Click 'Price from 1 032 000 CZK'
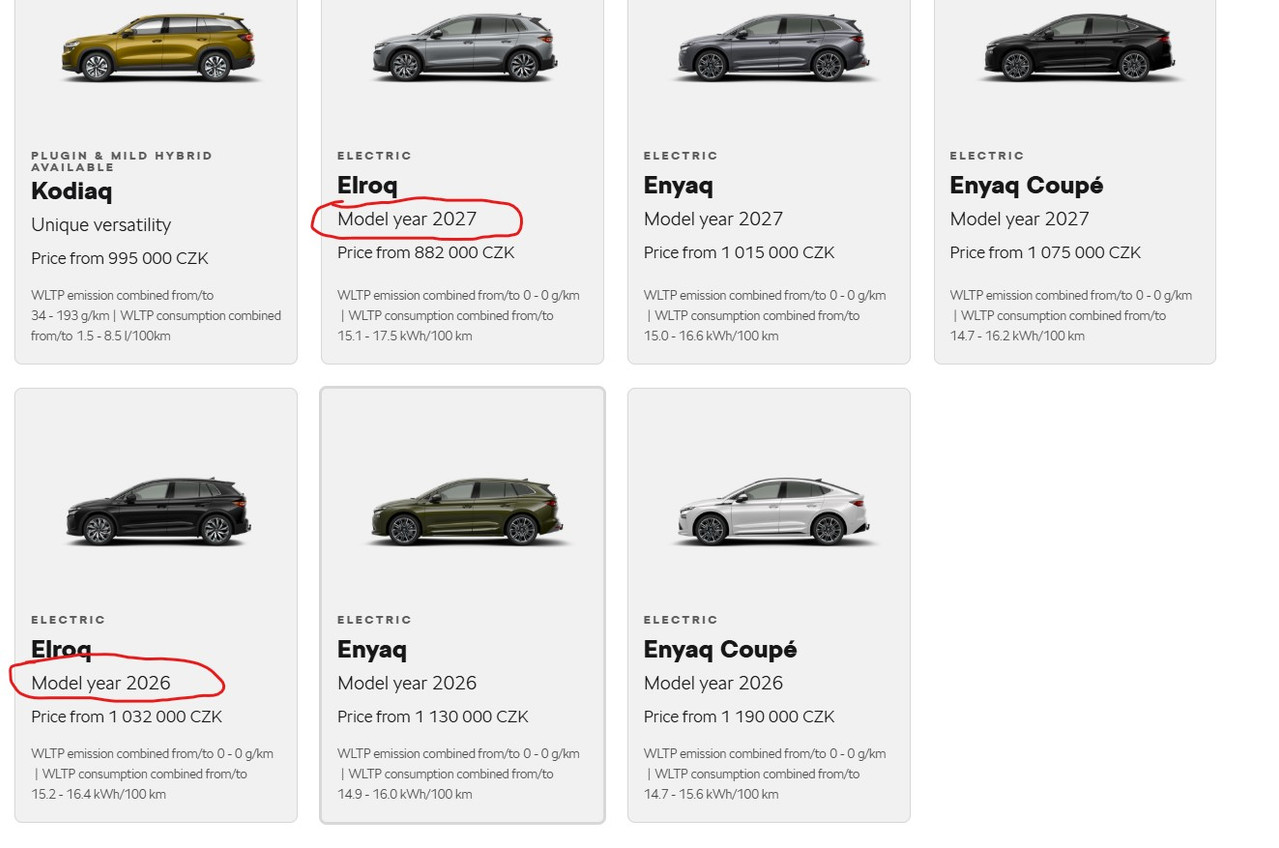Image resolution: width=1279 pixels, height=848 pixels. (x=127, y=716)
